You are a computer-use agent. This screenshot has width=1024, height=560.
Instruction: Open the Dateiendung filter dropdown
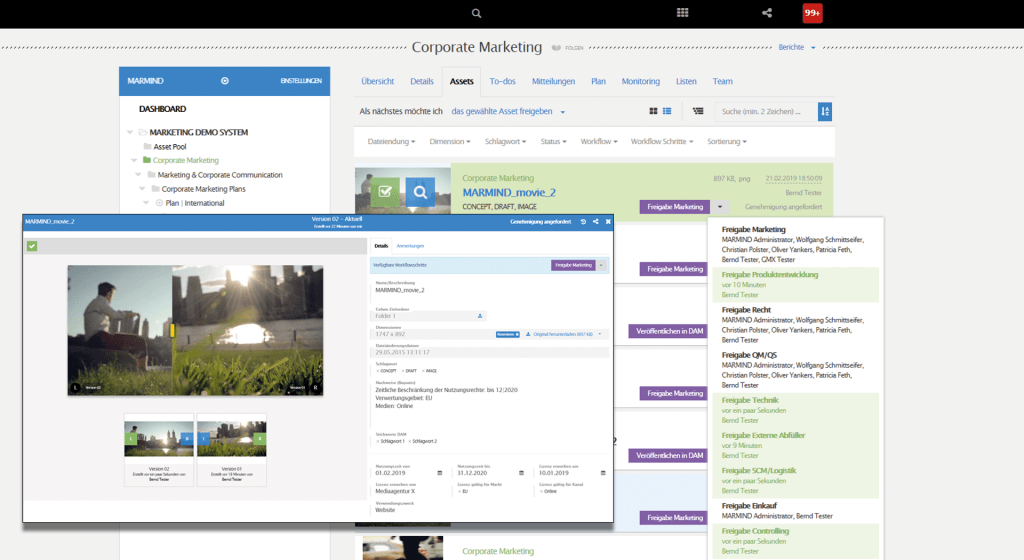point(392,142)
